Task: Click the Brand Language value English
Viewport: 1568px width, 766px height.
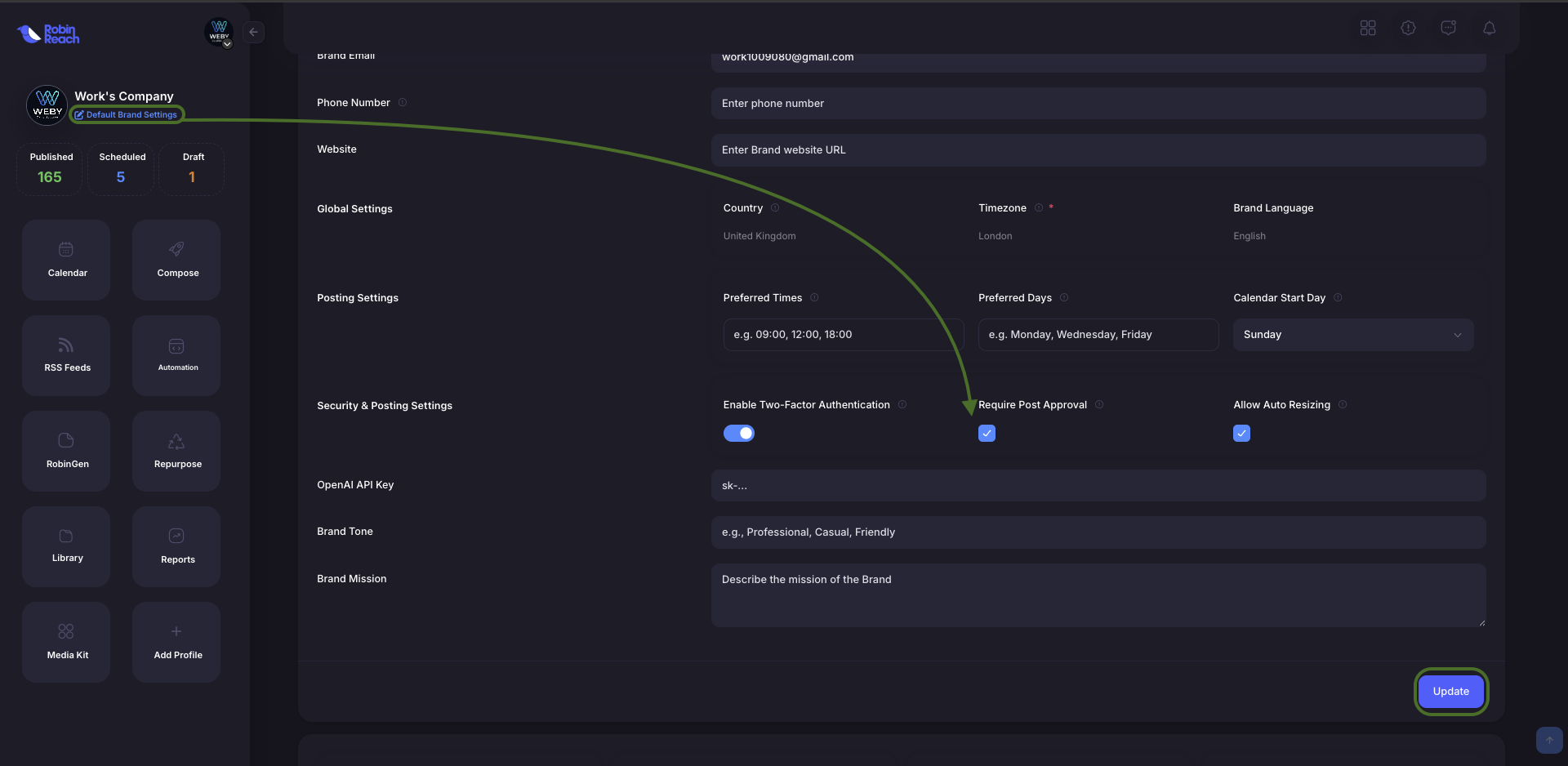Action: click(x=1249, y=236)
